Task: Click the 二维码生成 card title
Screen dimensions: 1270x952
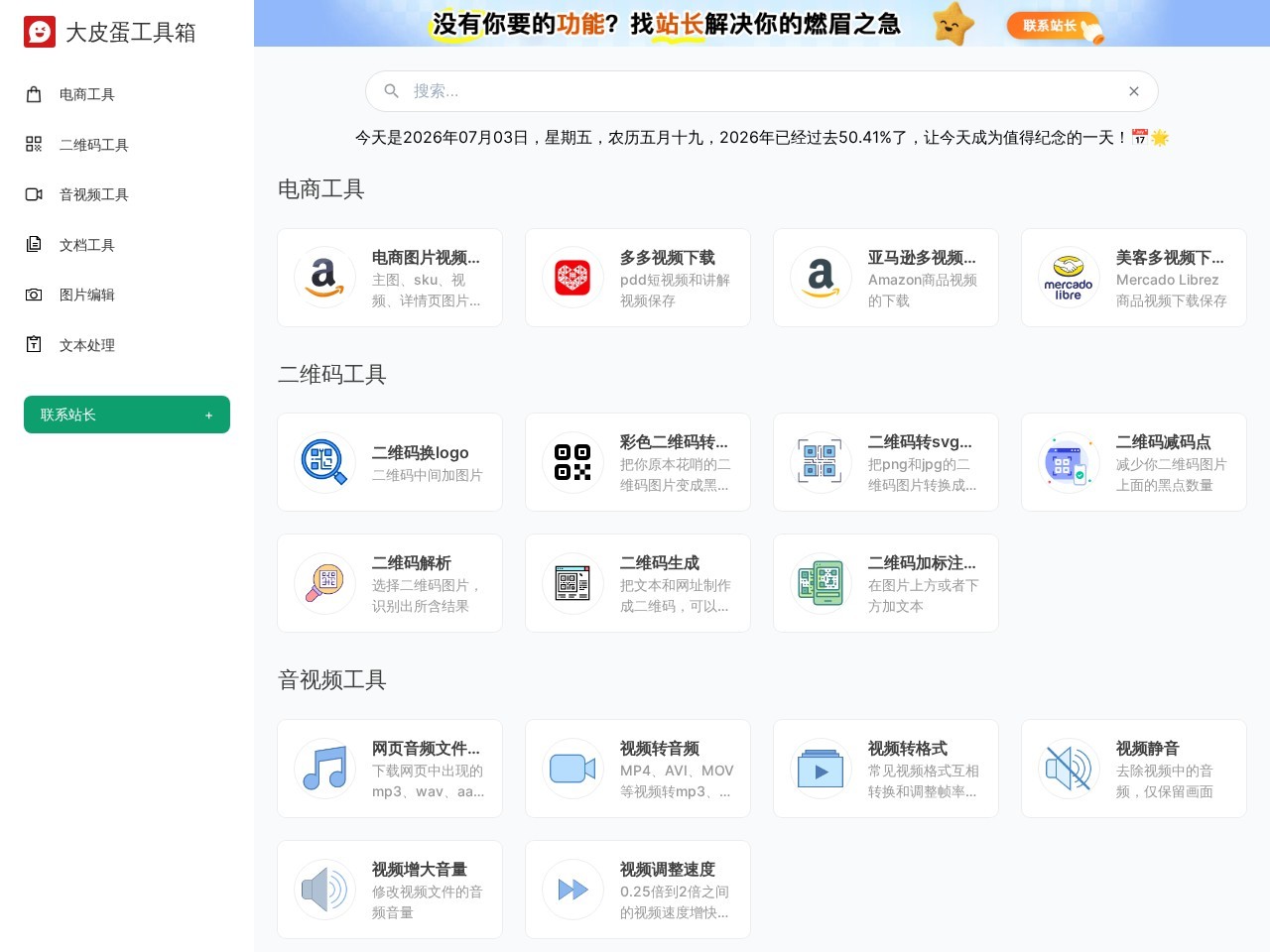Action: coord(659,563)
